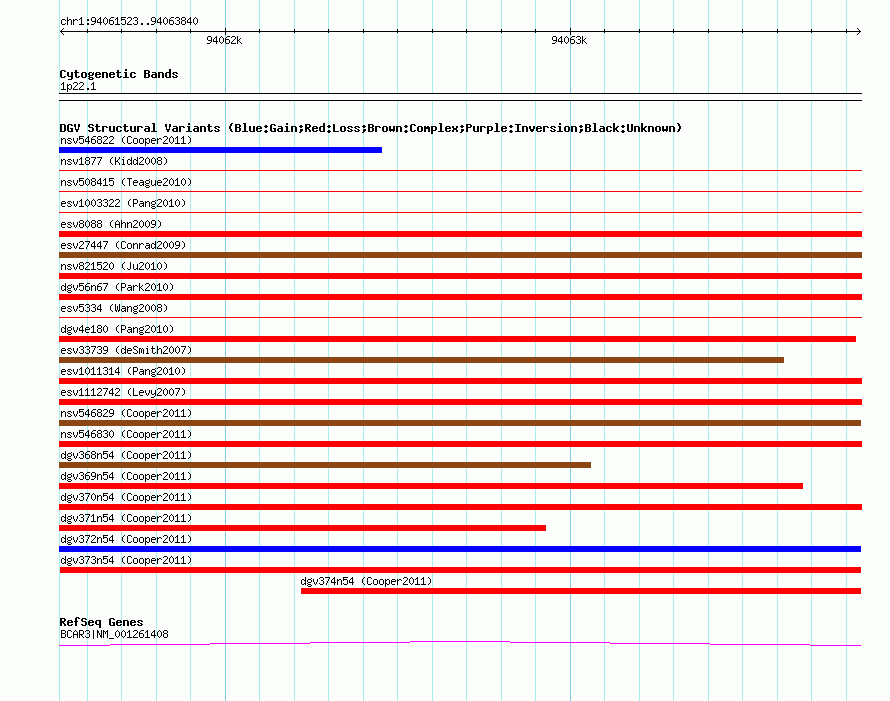890x701 pixels.
Task: Click the DGV Structural Variants track heading
Action: pos(370,128)
